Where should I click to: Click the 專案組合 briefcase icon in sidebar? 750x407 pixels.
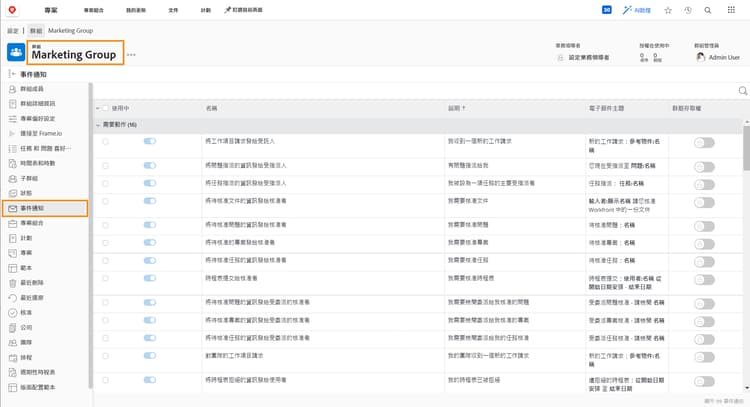[x=12, y=223]
